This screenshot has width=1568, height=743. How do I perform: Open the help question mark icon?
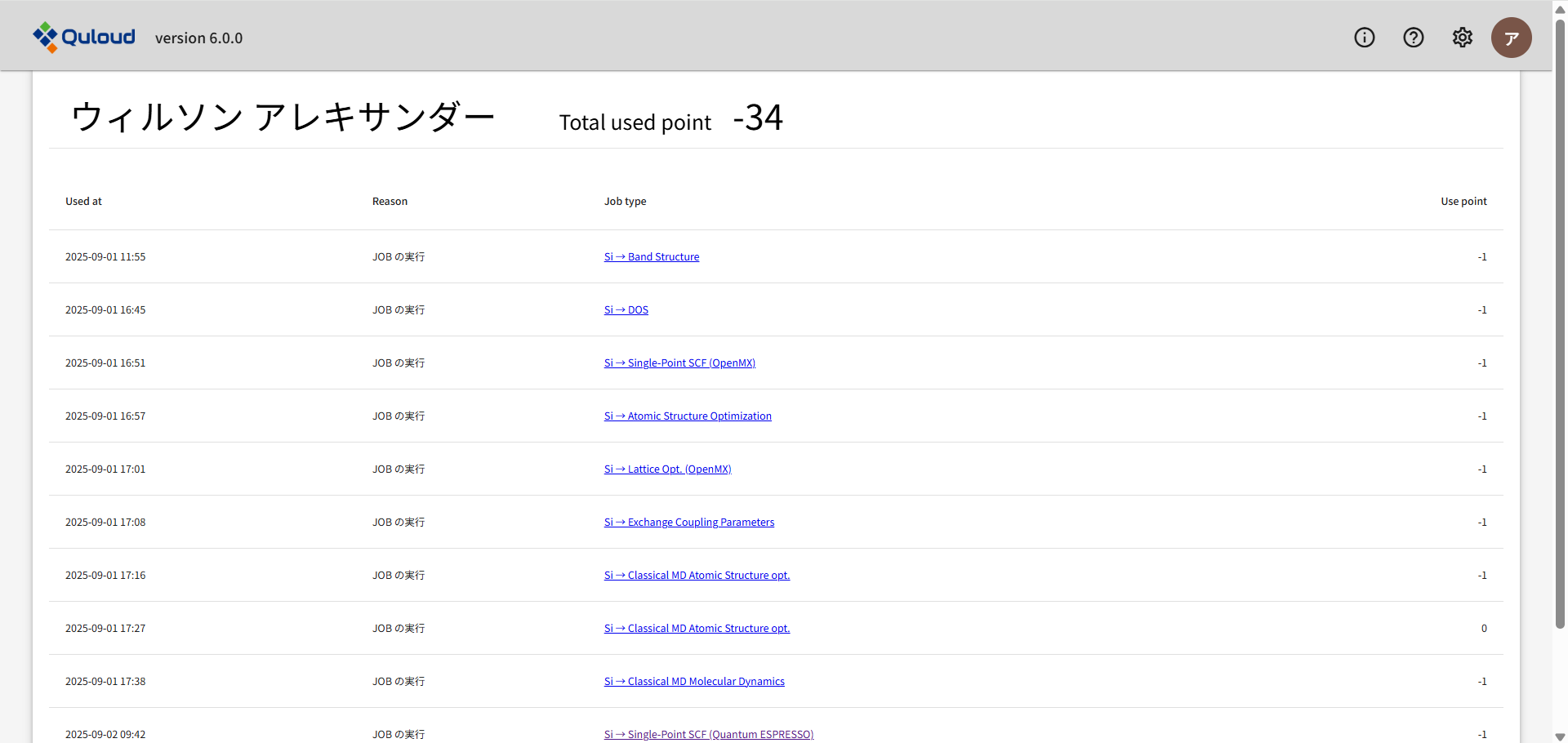[x=1413, y=38]
